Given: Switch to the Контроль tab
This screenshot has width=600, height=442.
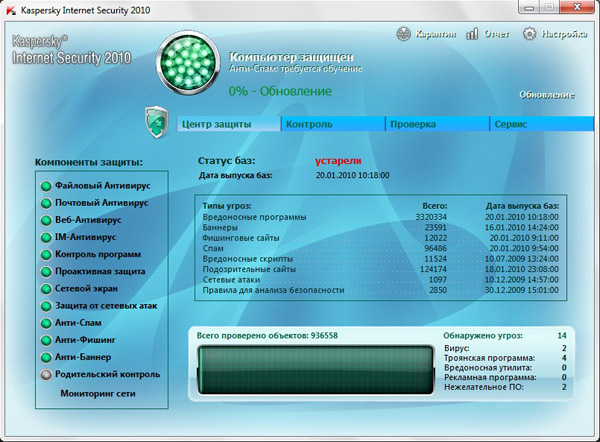Looking at the screenshot, I should 333,124.
